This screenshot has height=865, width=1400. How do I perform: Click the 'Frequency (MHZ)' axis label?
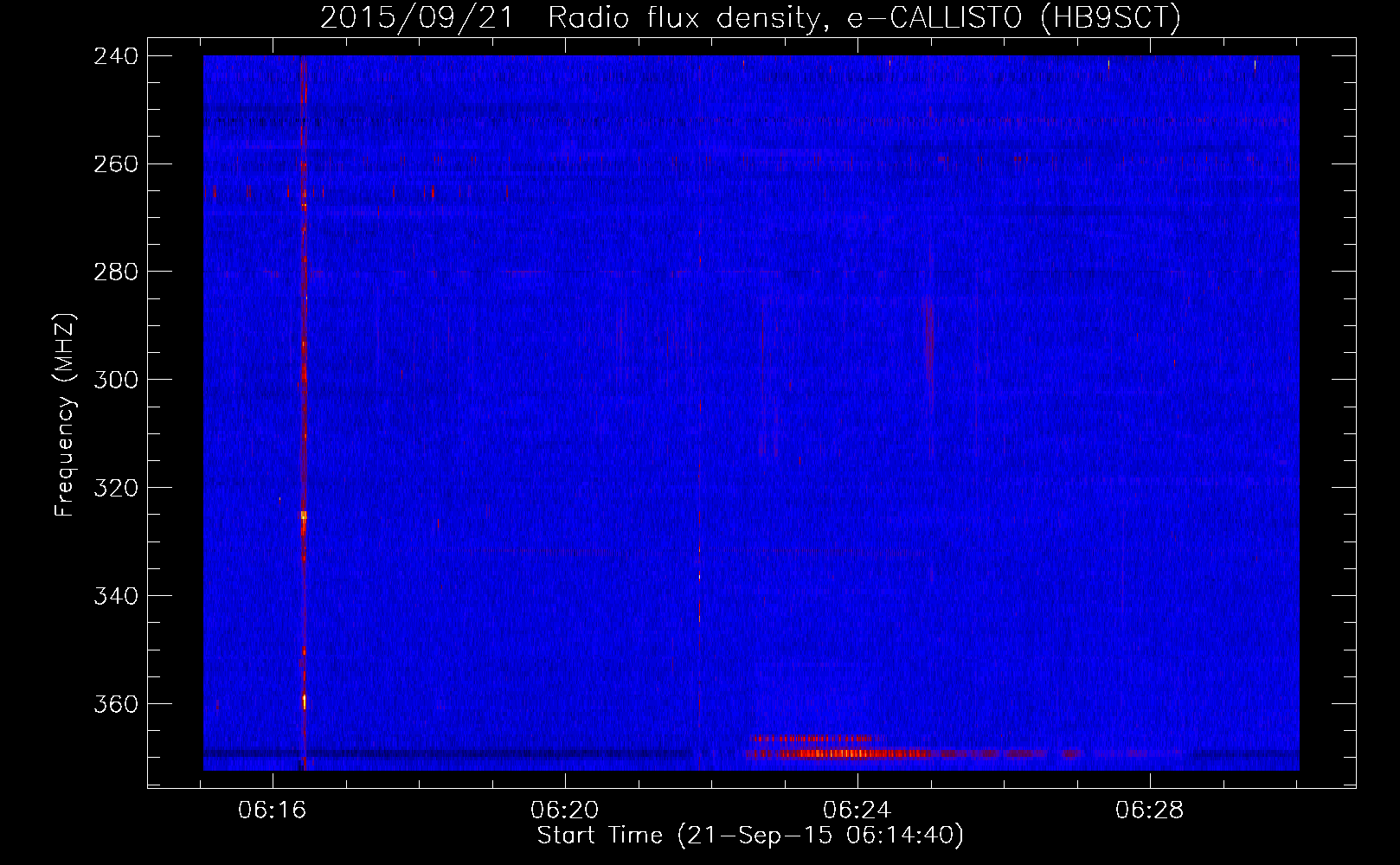click(65, 415)
